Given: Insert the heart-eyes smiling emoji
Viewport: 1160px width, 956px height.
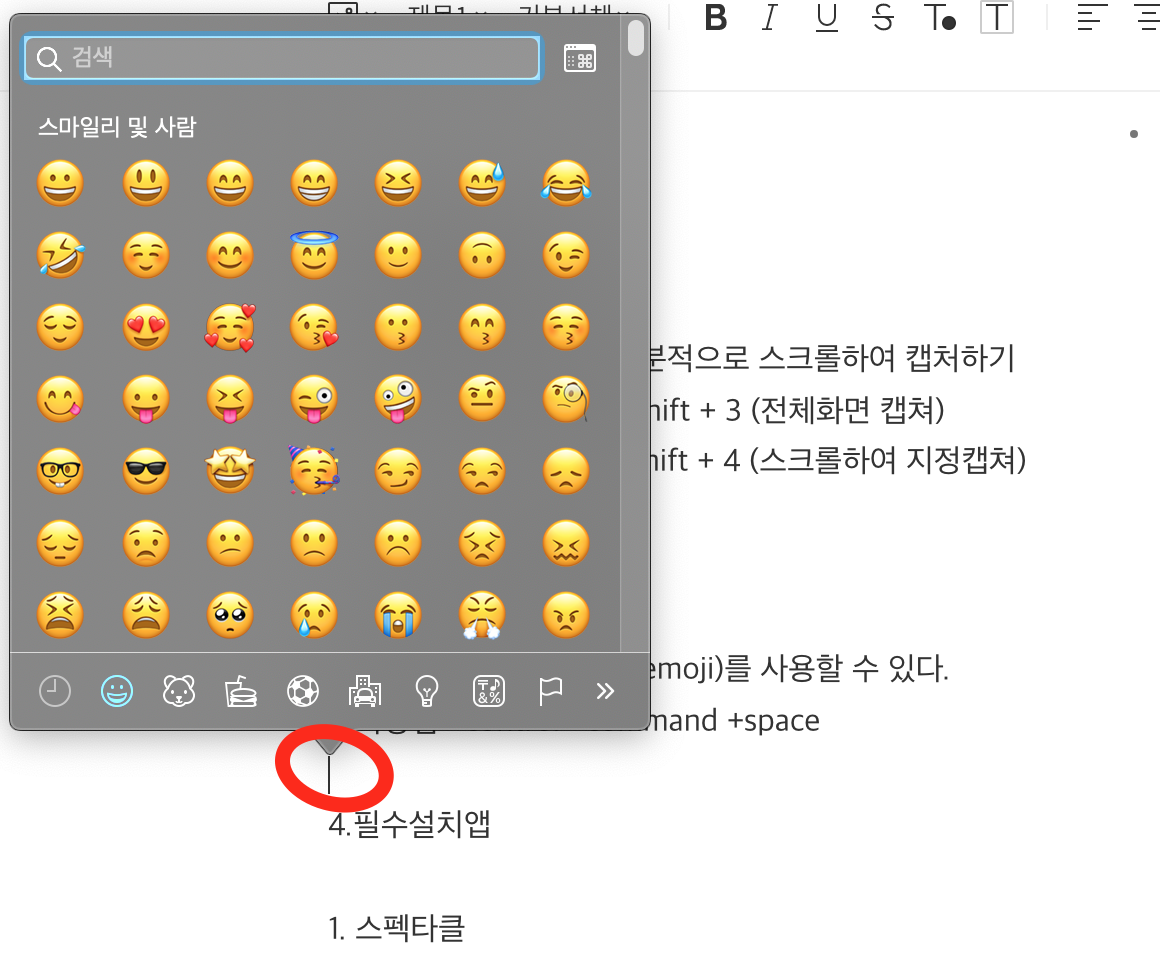Looking at the screenshot, I should [x=146, y=326].
